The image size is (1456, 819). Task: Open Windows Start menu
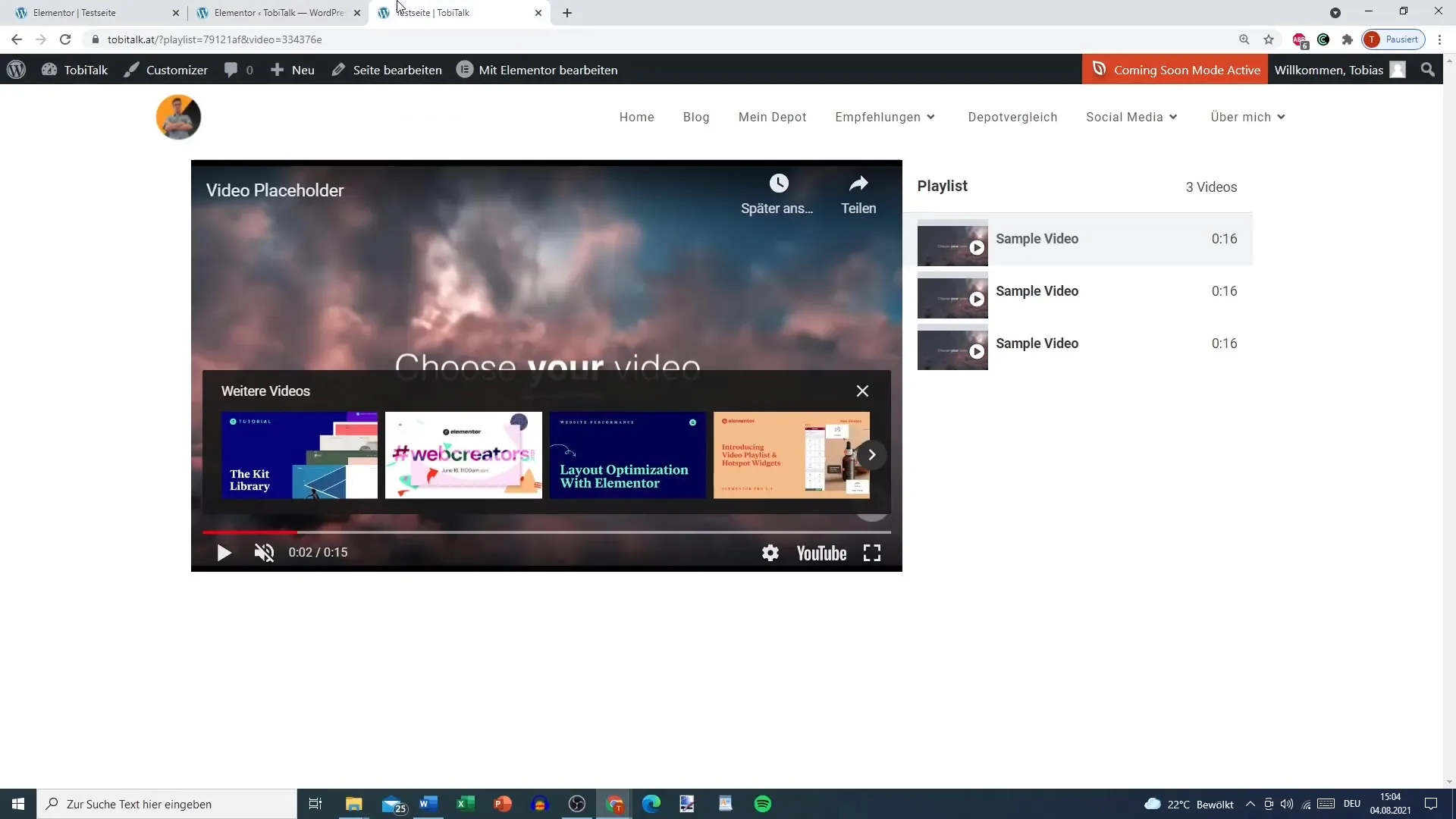pyautogui.click(x=18, y=804)
